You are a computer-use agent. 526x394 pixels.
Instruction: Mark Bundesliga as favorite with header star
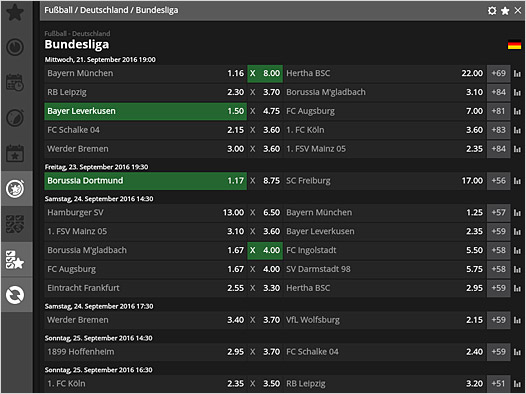(x=505, y=11)
